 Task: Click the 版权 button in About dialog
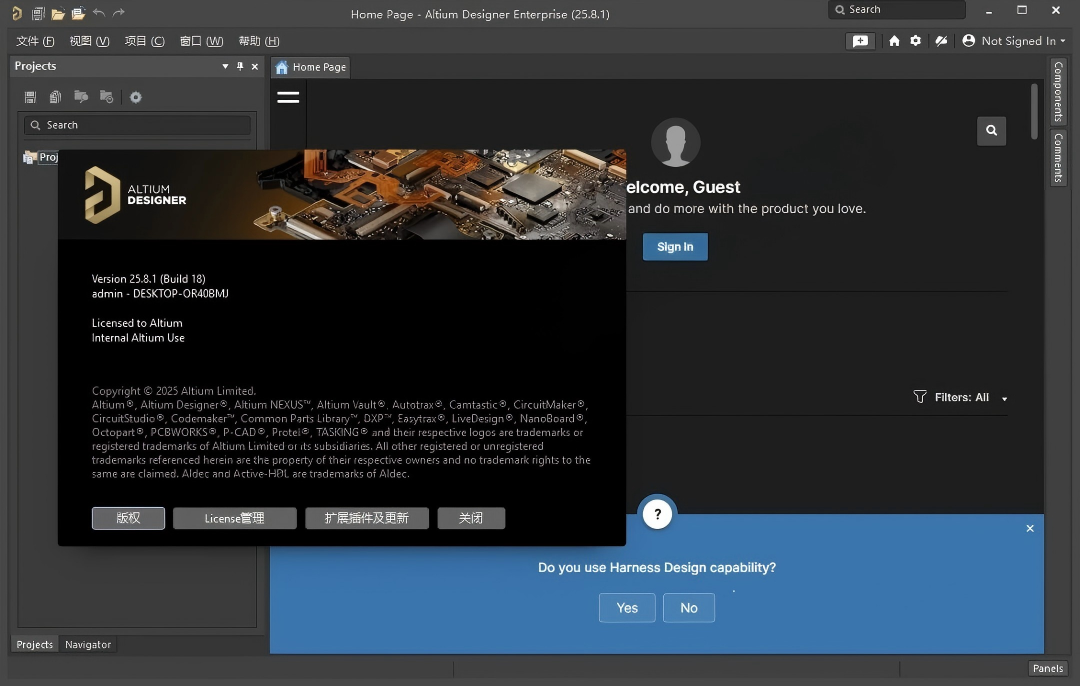pos(128,518)
